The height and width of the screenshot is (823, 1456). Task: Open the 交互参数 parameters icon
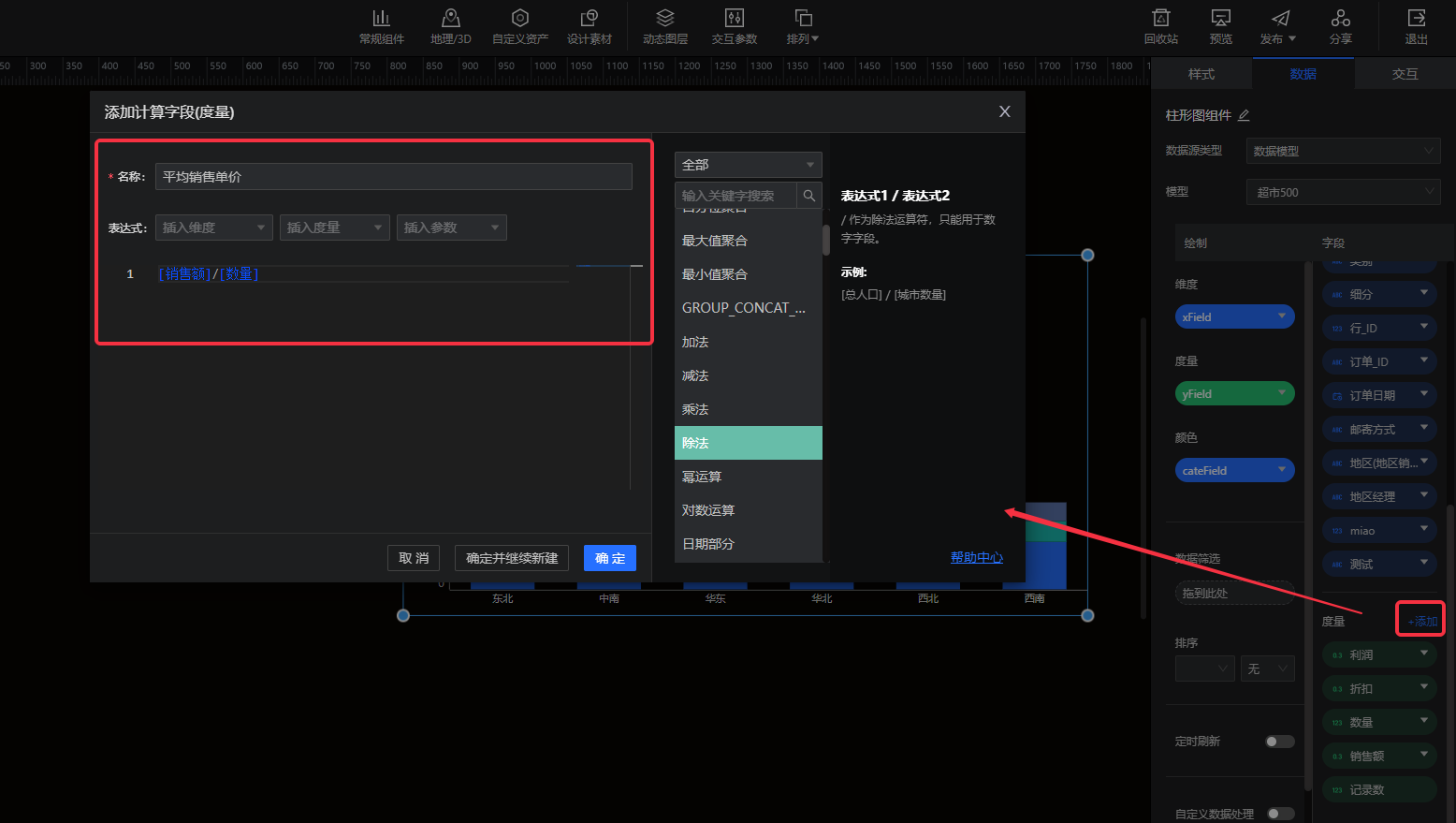[x=735, y=19]
